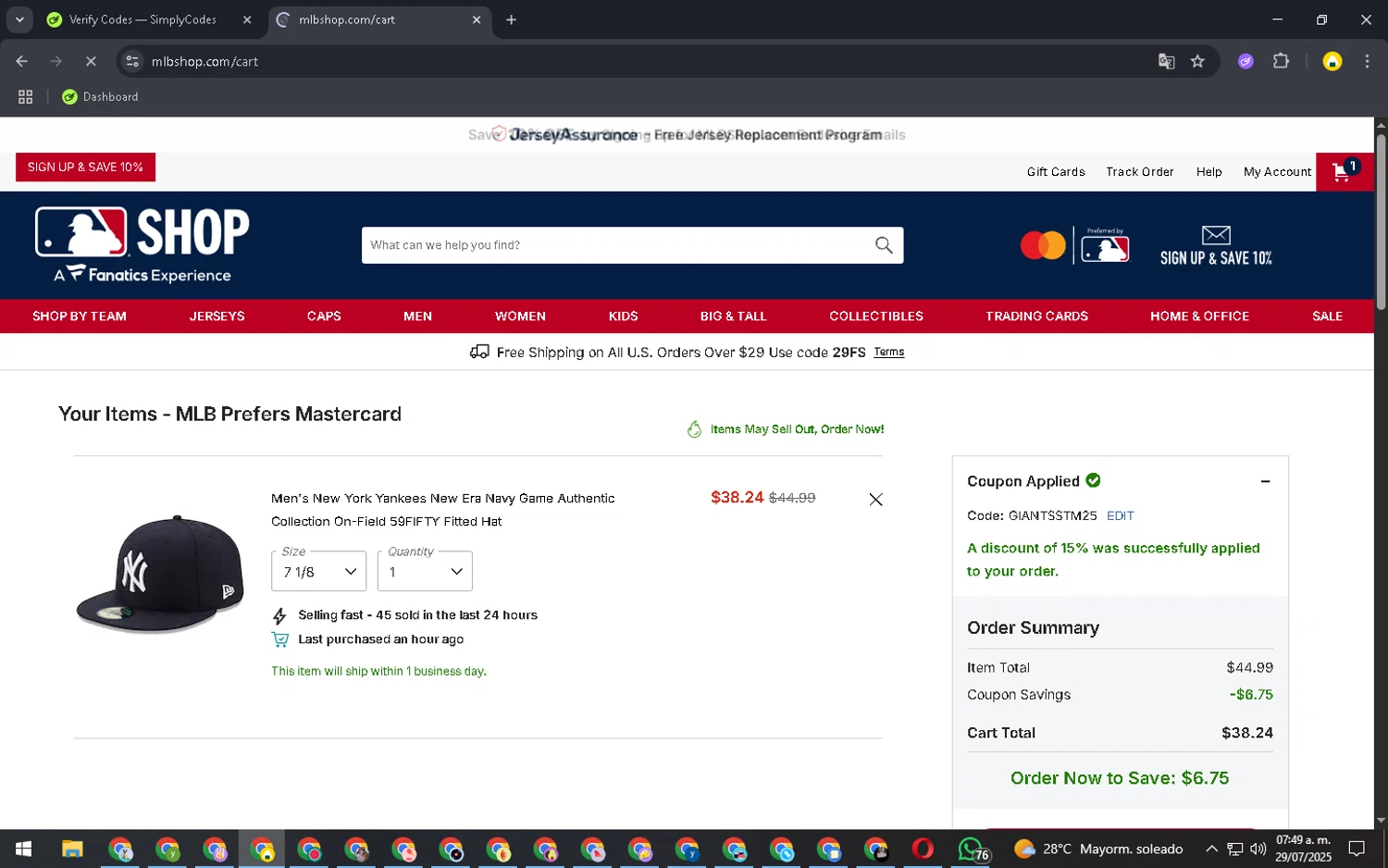Stop loading the page
Viewport: 1388px width, 868px height.
[x=91, y=61]
